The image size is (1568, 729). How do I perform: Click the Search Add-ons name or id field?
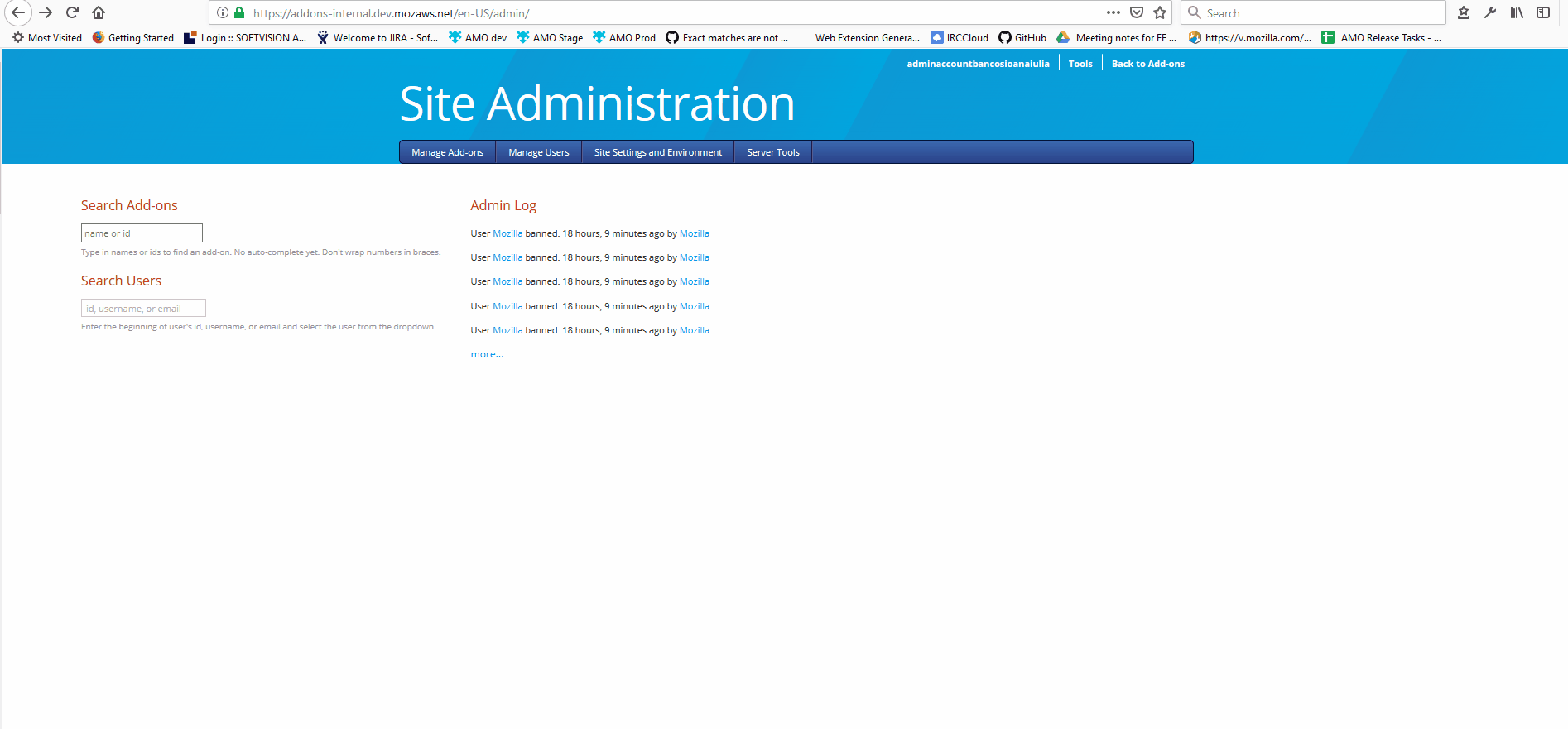pyautogui.click(x=142, y=233)
